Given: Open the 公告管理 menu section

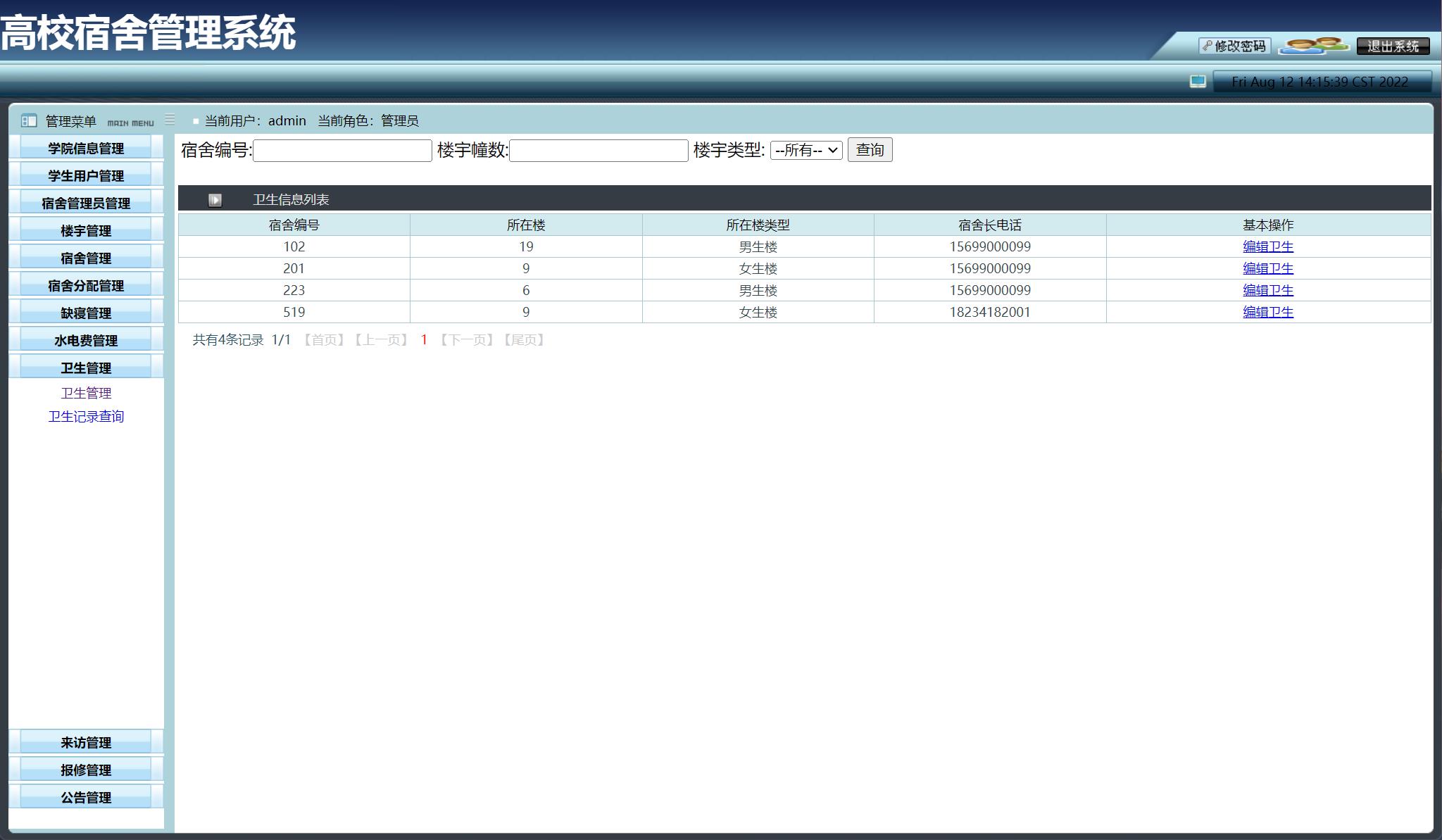Looking at the screenshot, I should coord(86,797).
